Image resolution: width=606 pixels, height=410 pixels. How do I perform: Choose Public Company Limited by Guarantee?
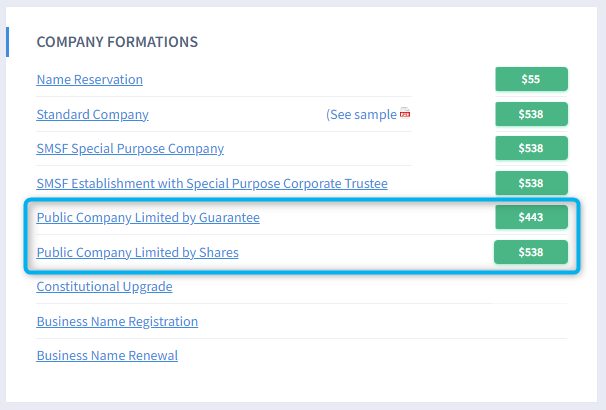[148, 217]
